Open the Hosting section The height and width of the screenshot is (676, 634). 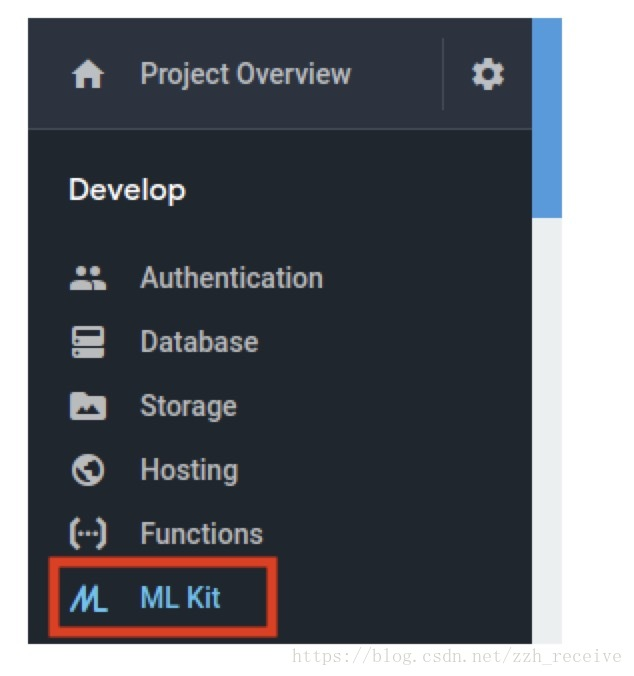pos(189,470)
